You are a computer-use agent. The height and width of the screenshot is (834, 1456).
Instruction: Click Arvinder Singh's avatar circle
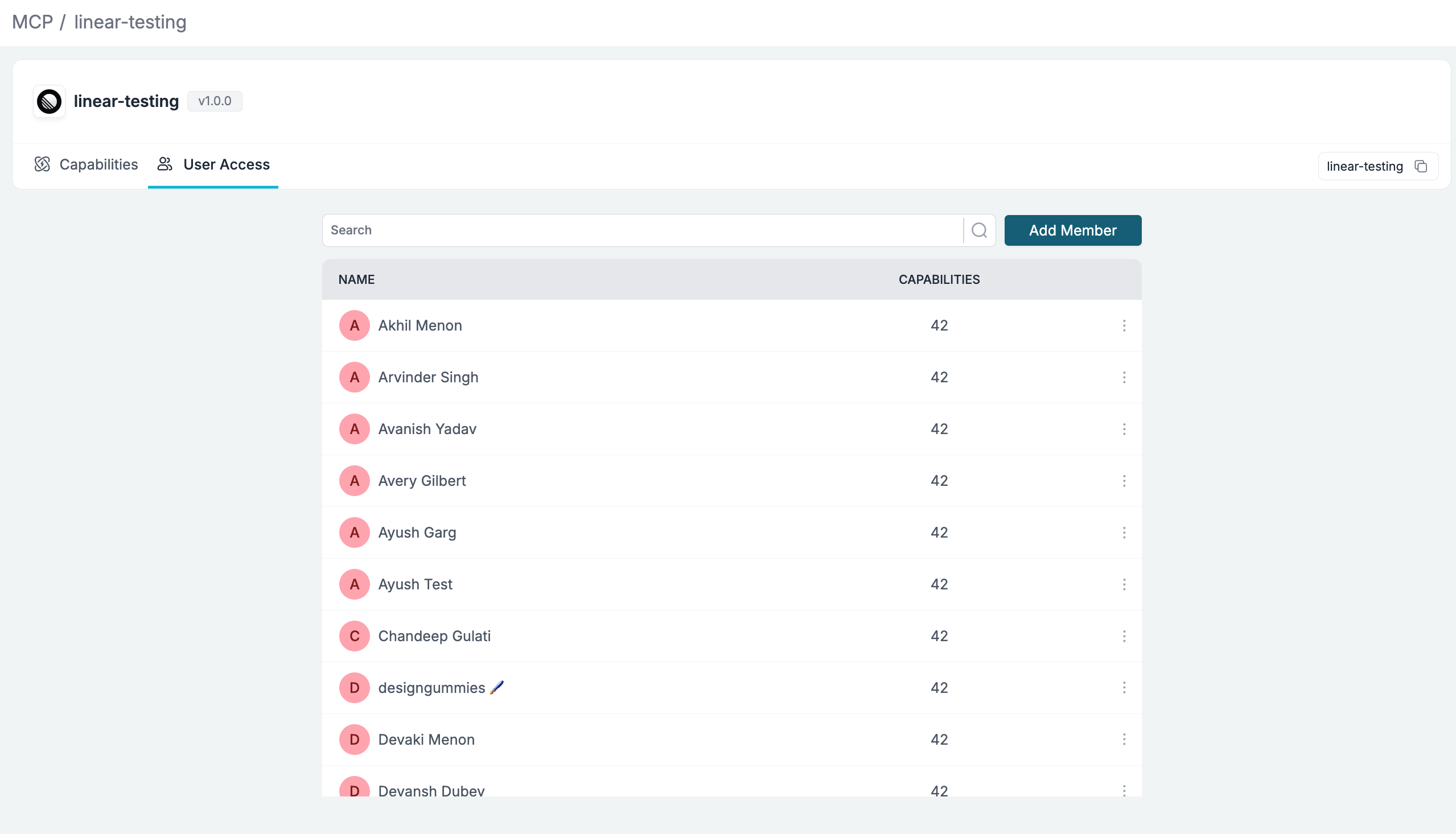pyautogui.click(x=354, y=377)
